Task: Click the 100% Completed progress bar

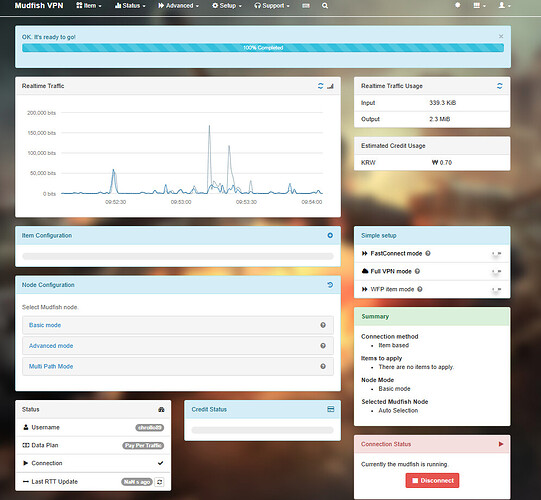Action: tap(263, 48)
